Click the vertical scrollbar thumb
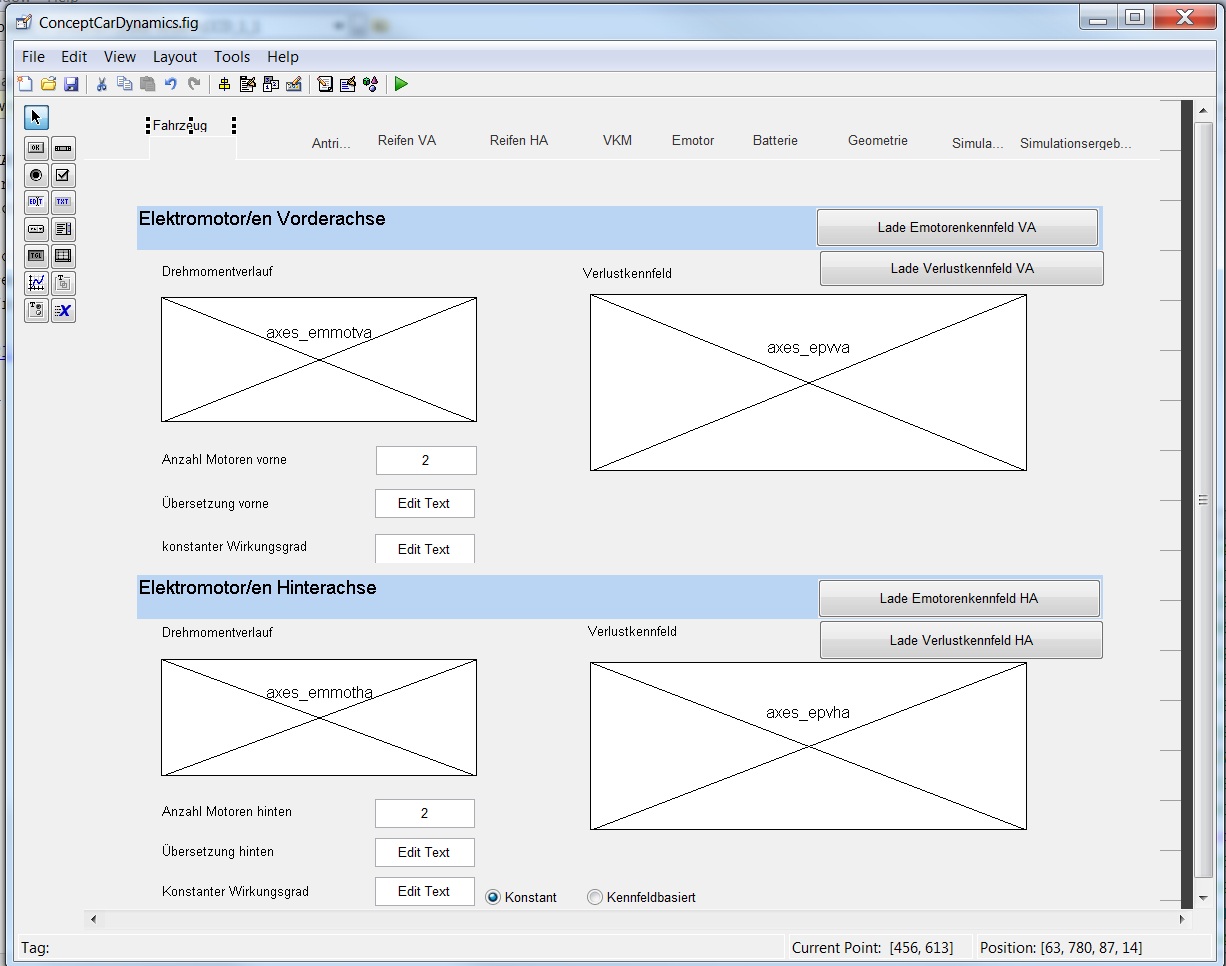The image size is (1226, 966). [1202, 500]
